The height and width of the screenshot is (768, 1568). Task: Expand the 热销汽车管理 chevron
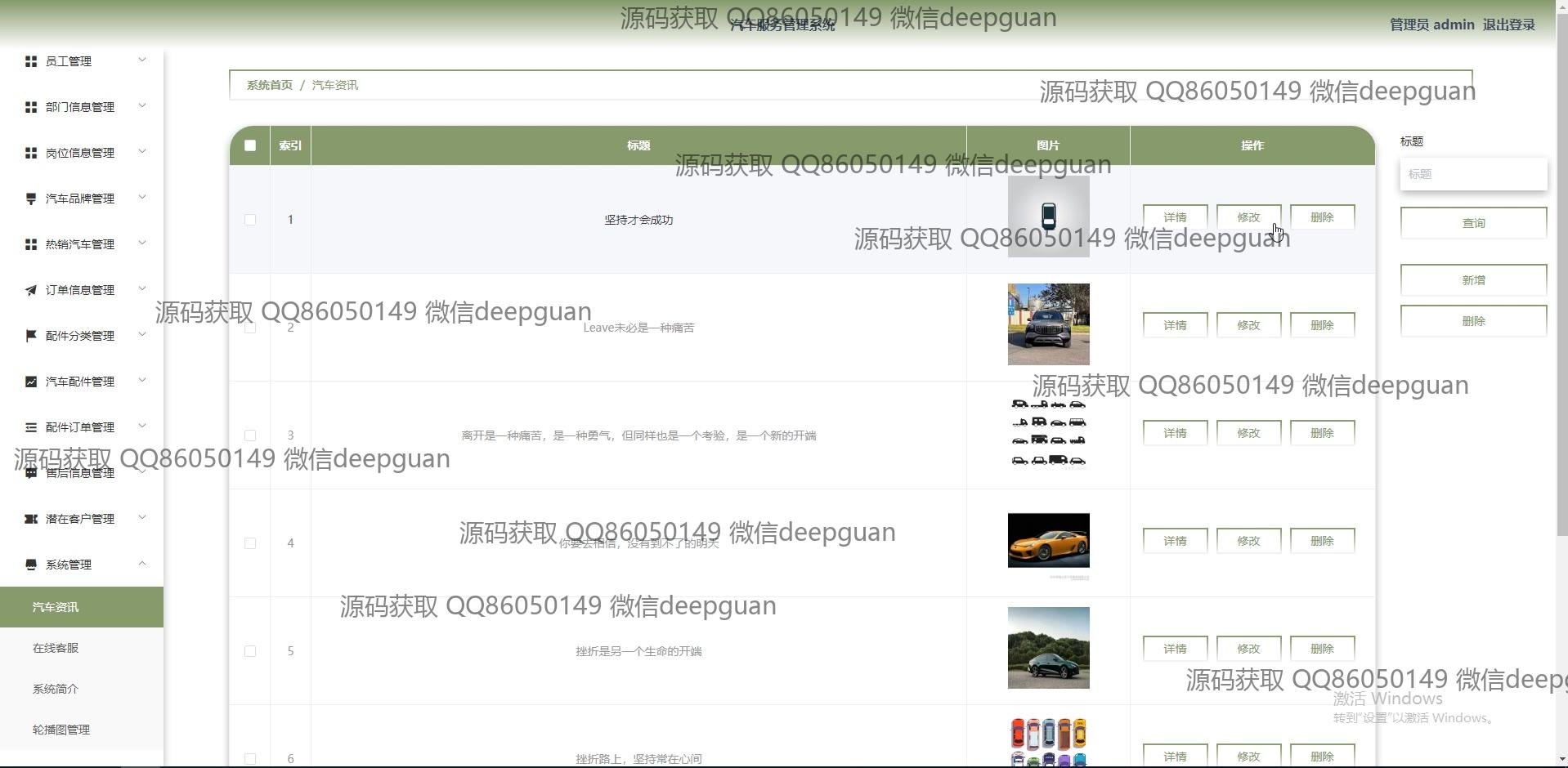(x=142, y=243)
